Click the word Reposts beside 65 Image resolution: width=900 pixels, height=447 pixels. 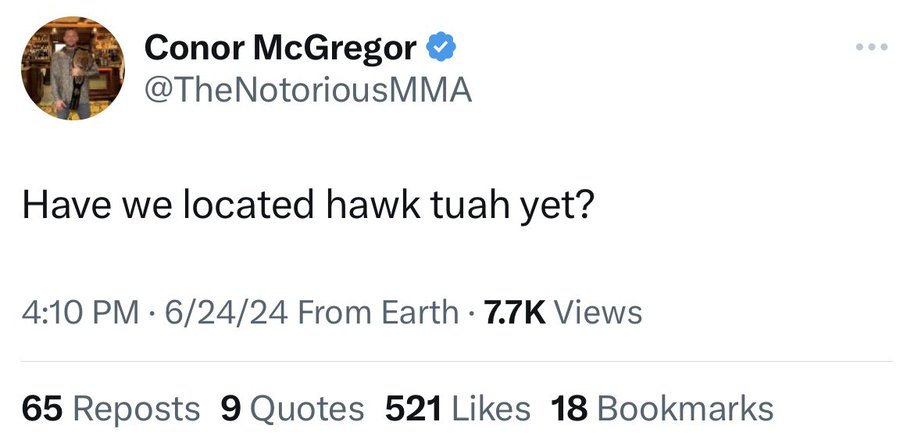137,409
